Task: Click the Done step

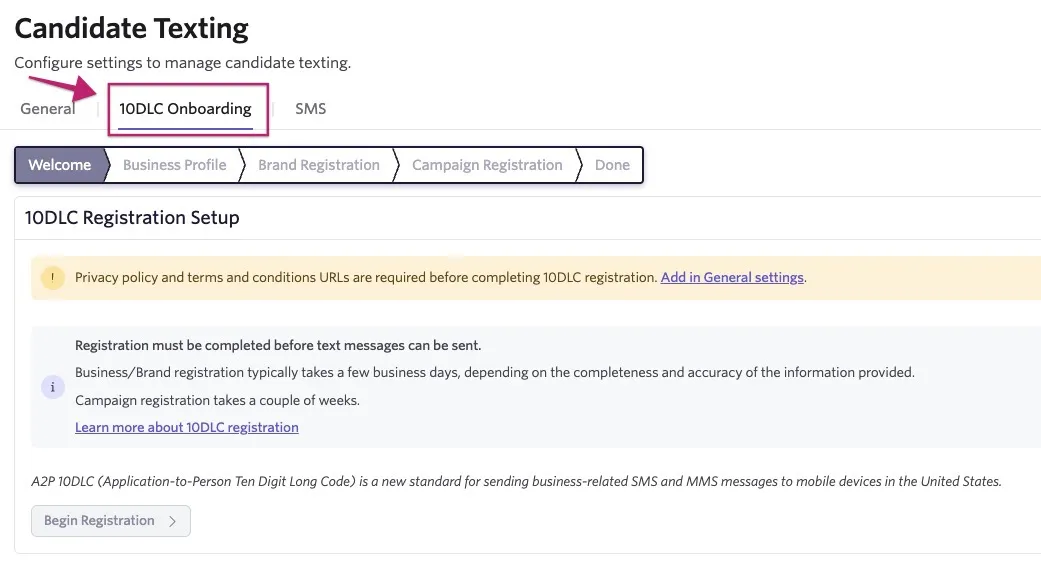Action: pos(612,165)
